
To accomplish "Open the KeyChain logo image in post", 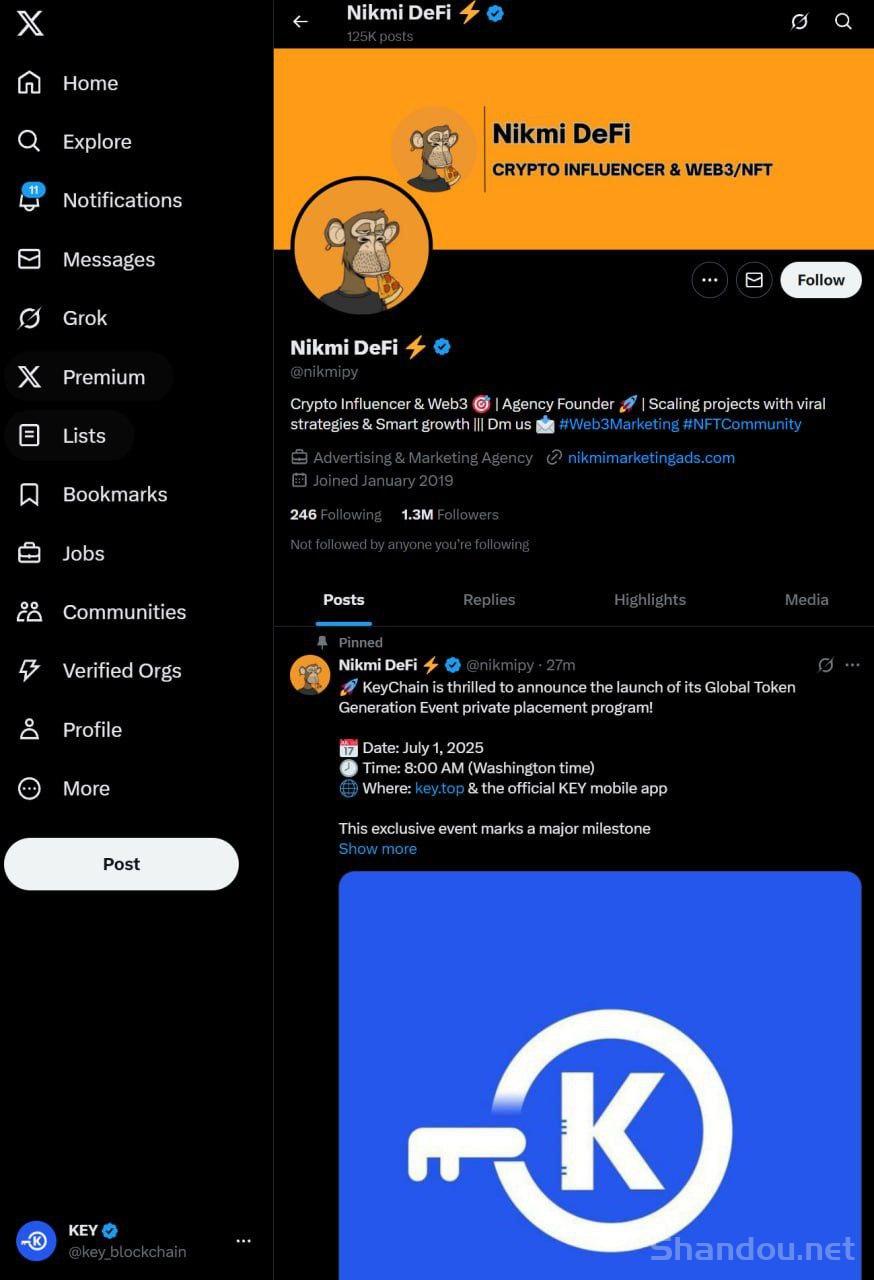I will click(x=600, y=1075).
